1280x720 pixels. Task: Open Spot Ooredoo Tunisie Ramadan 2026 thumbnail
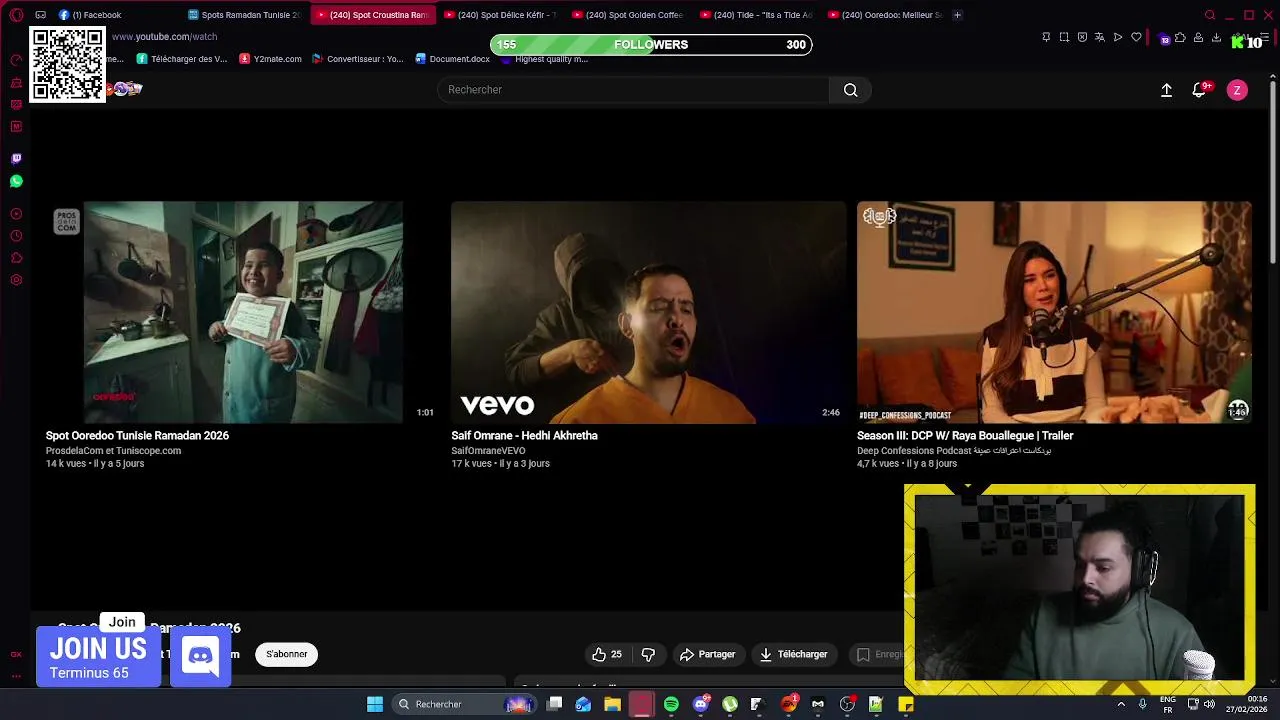(x=243, y=312)
